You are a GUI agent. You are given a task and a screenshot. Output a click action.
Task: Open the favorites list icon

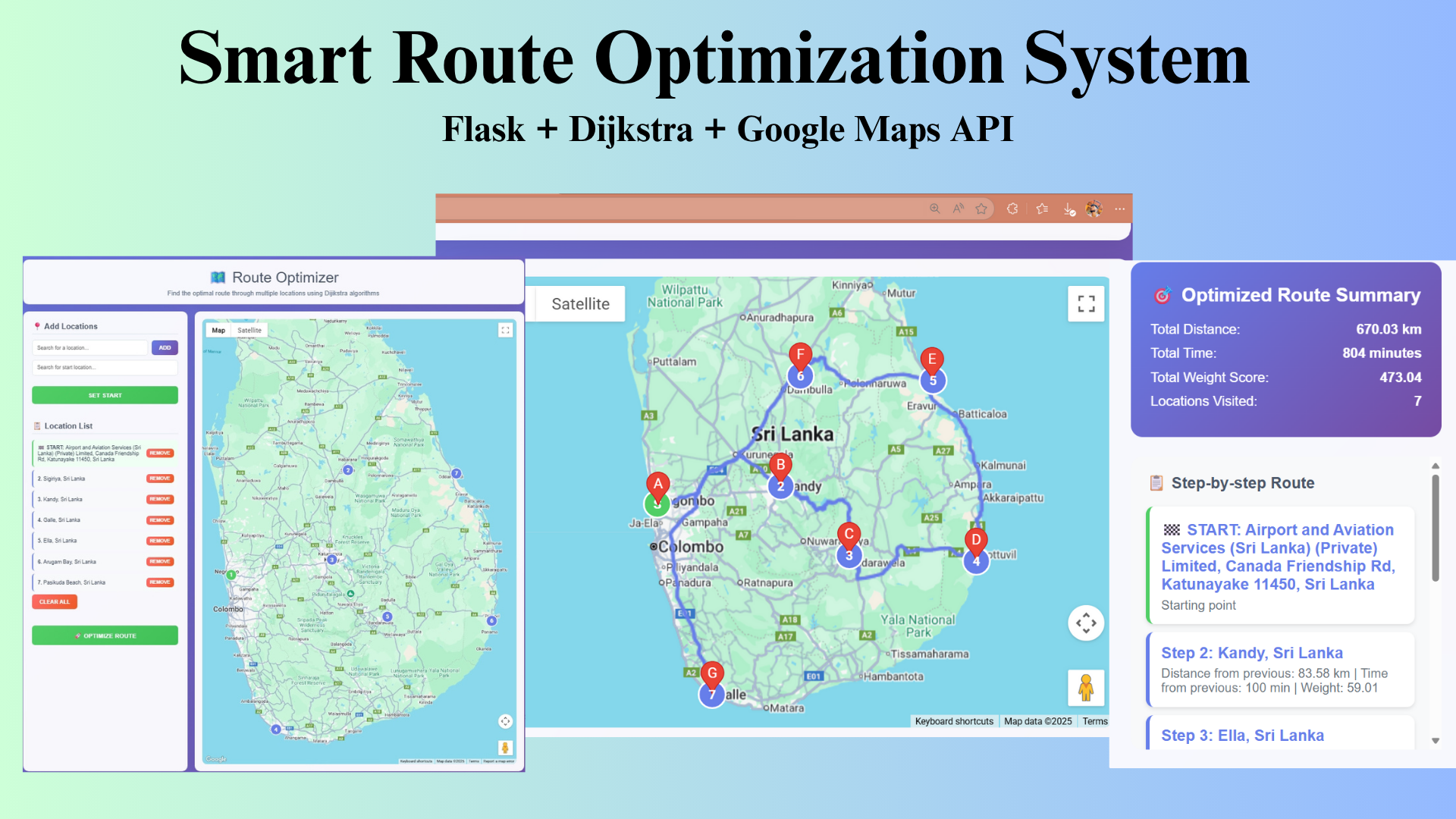click(1042, 209)
